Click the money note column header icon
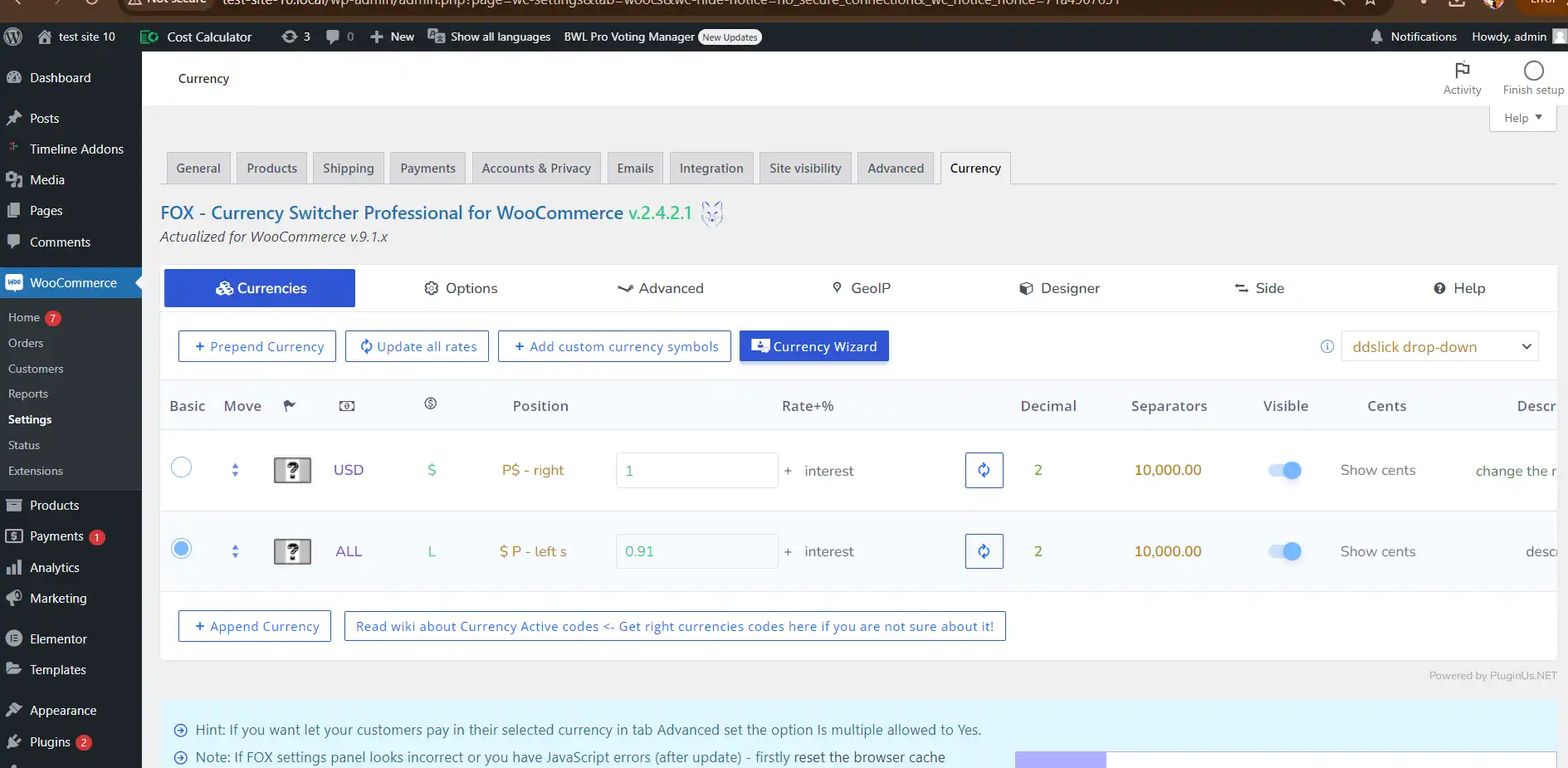This screenshot has width=1568, height=768. click(x=347, y=406)
